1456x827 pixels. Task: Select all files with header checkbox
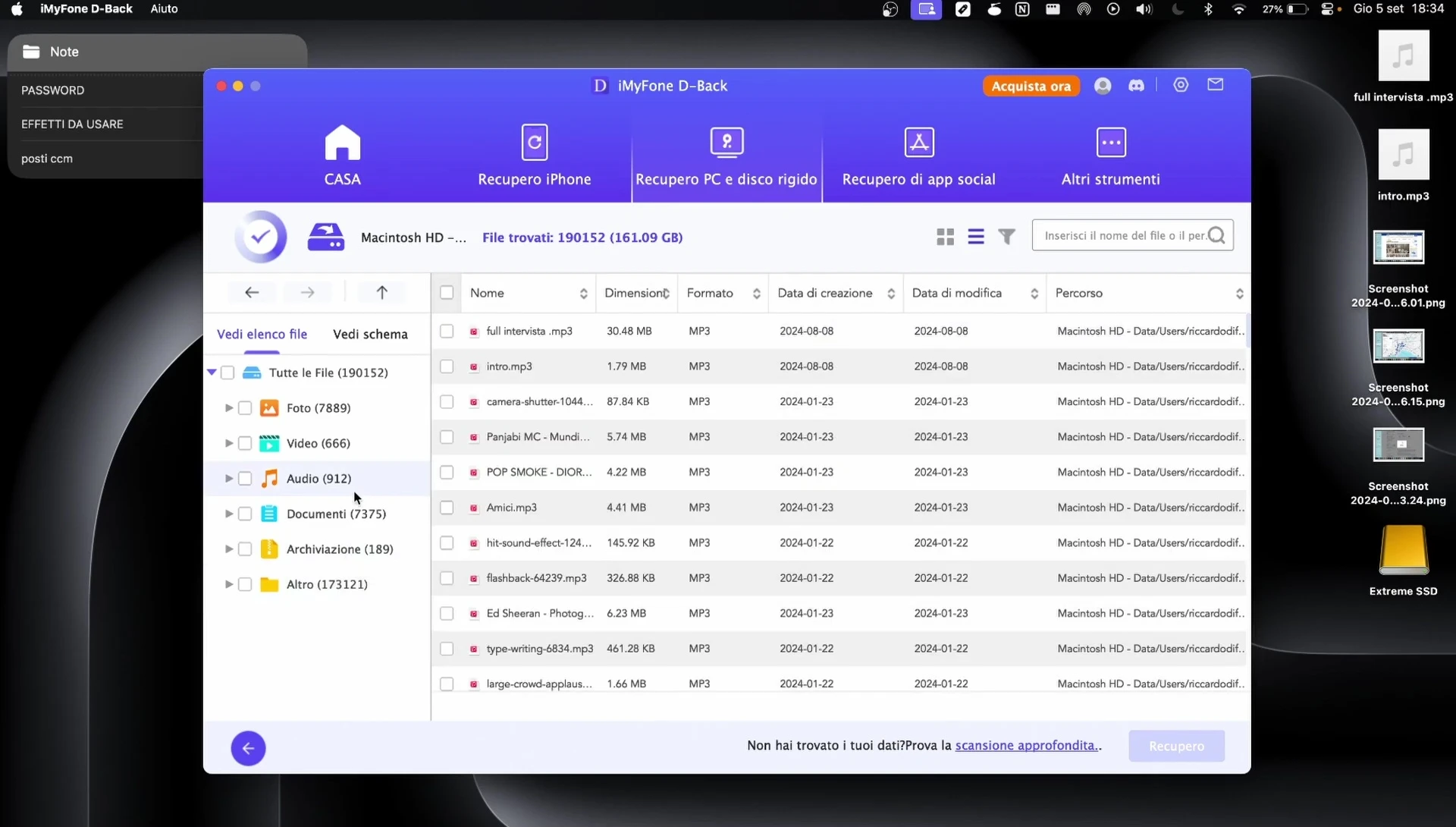447,293
